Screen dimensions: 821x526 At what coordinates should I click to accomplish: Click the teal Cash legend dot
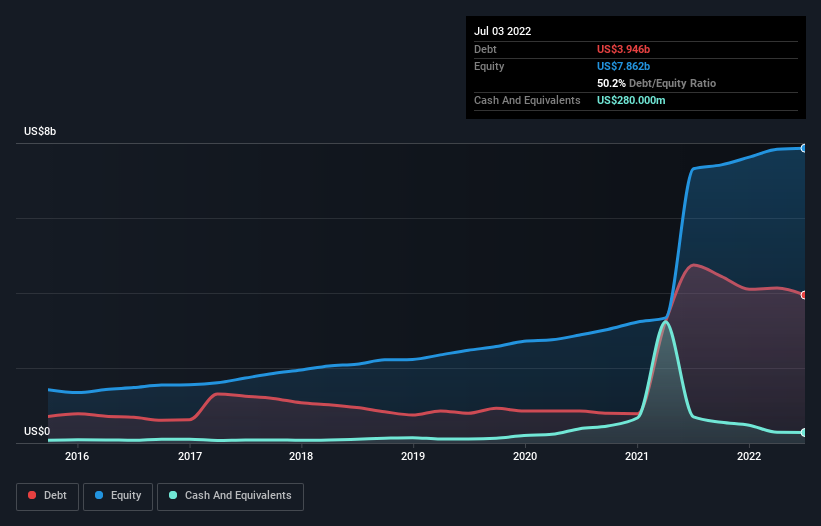click(173, 495)
